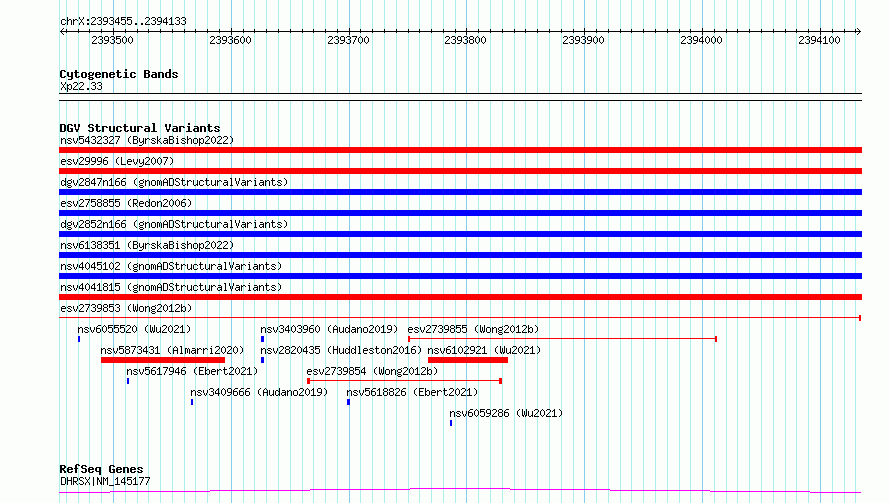Click the 2393800 ruler position label

465,40
